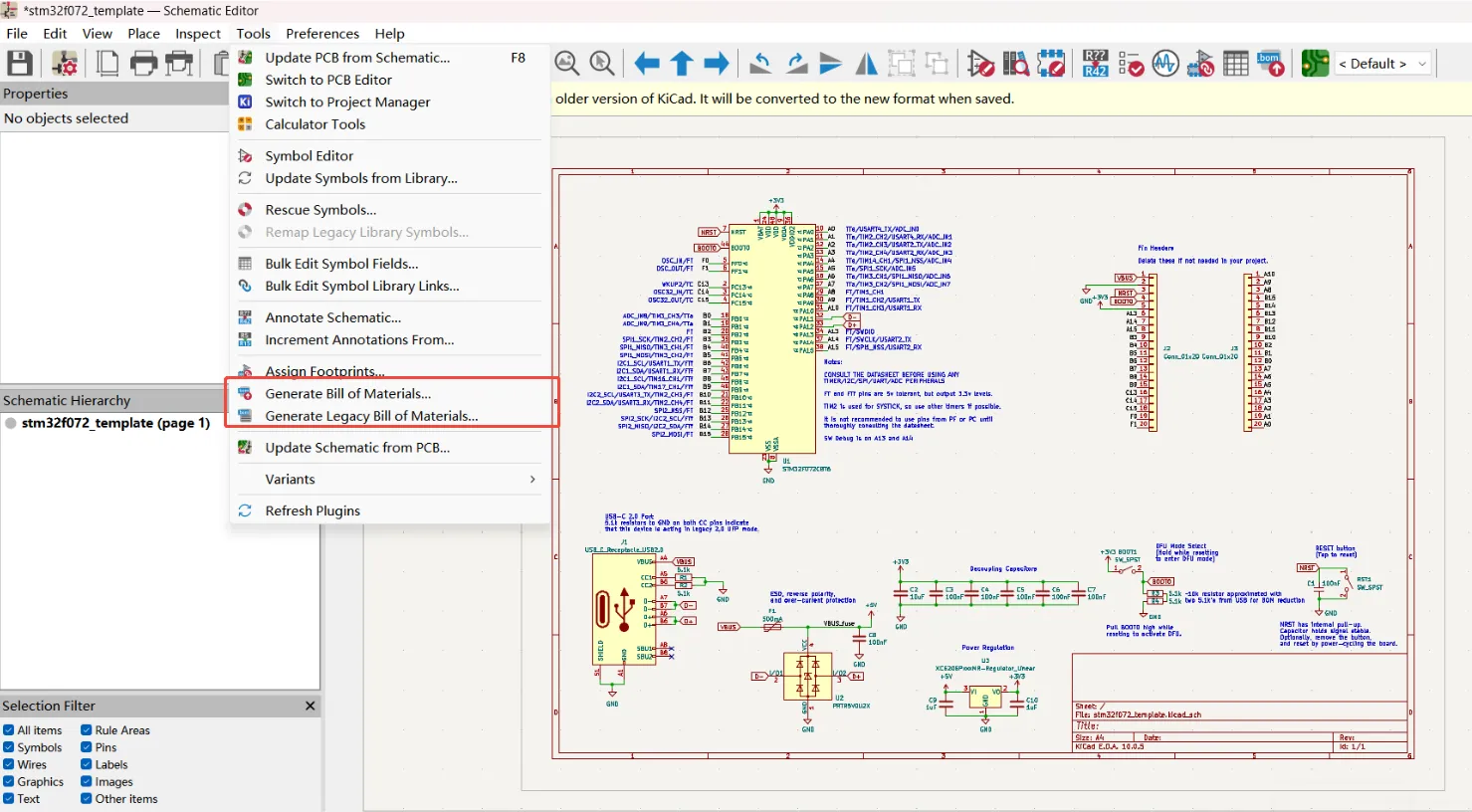Open Page Settings sheet icon
This screenshot has height=812, width=1472.
click(107, 64)
